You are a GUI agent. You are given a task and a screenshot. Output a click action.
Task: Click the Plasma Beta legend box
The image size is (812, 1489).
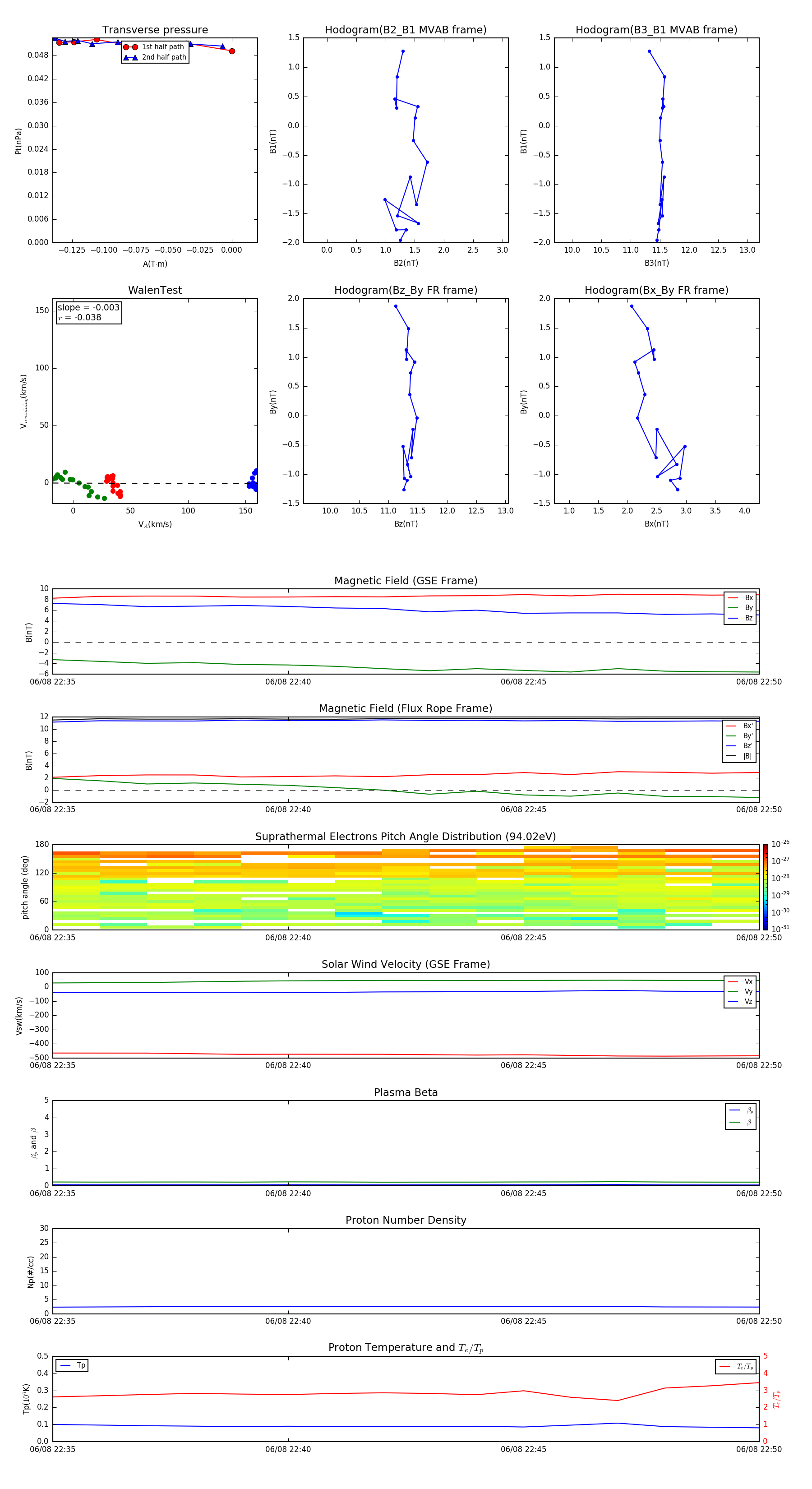(740, 1116)
